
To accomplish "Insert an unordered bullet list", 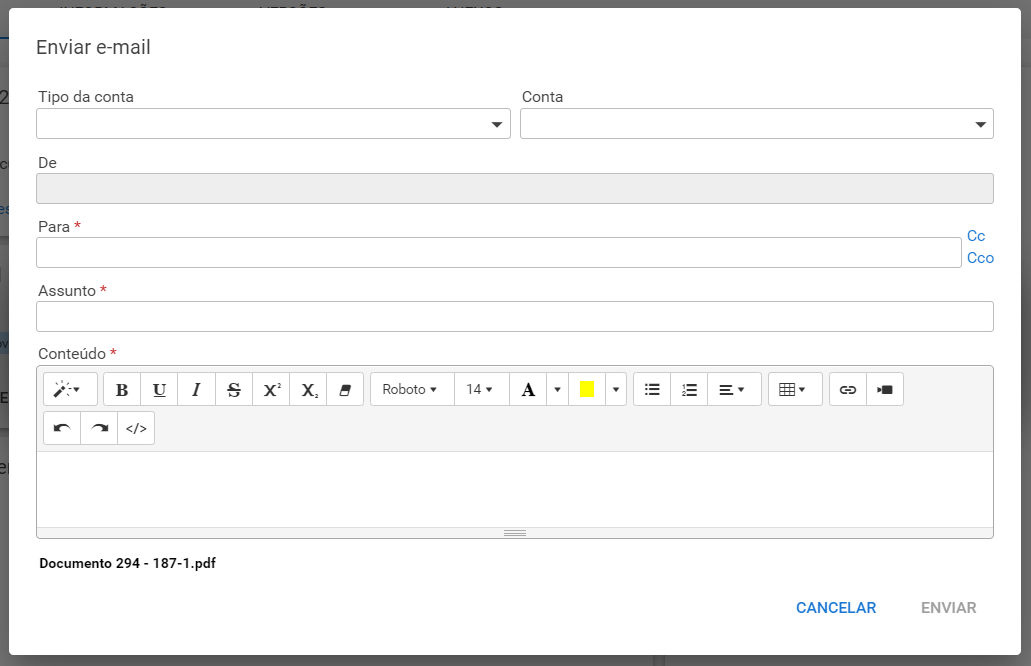I will (652, 389).
